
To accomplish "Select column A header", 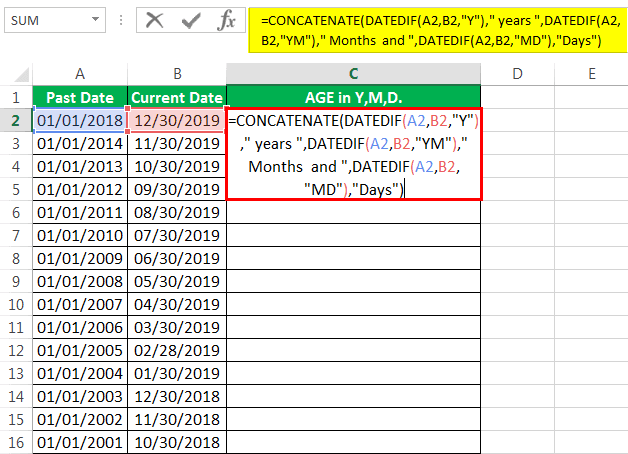I will tap(79, 73).
